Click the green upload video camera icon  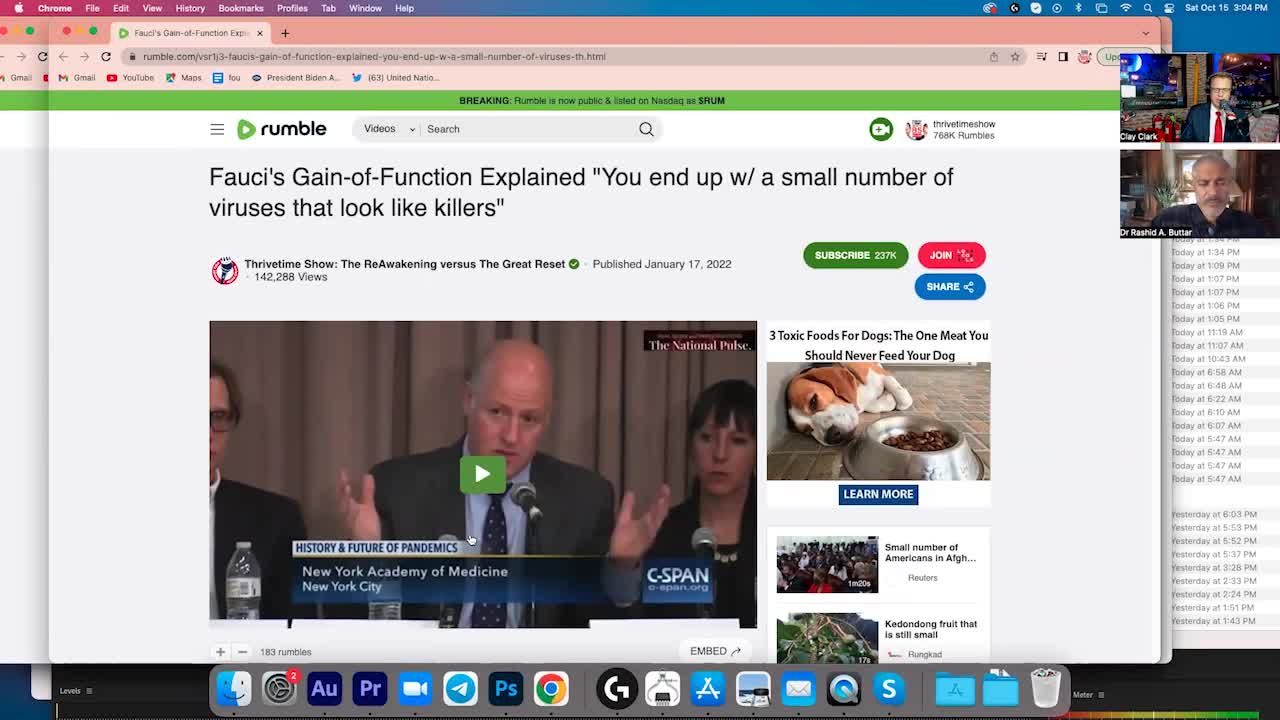click(x=881, y=129)
